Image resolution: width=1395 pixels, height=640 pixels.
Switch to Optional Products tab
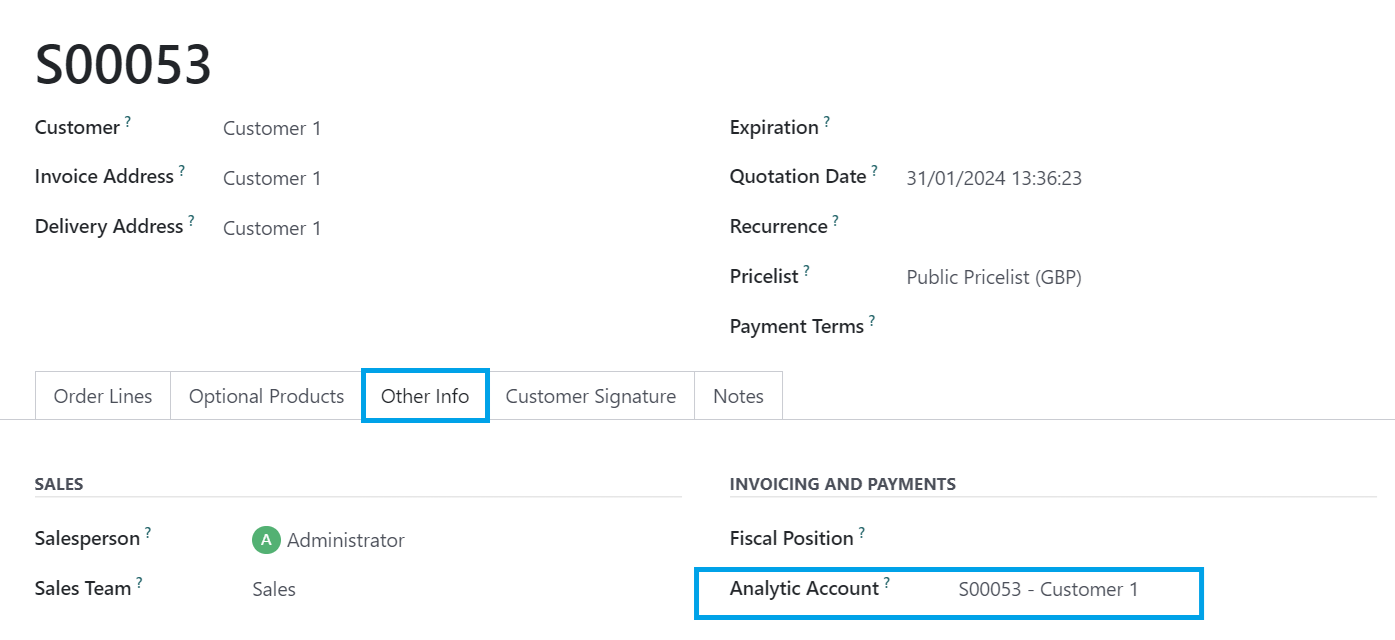click(266, 396)
